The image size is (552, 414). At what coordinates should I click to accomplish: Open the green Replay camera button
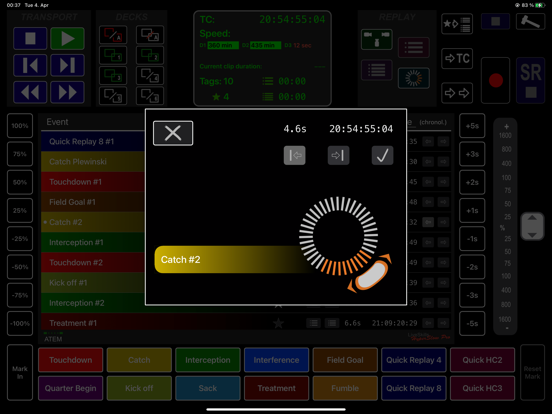377,39
